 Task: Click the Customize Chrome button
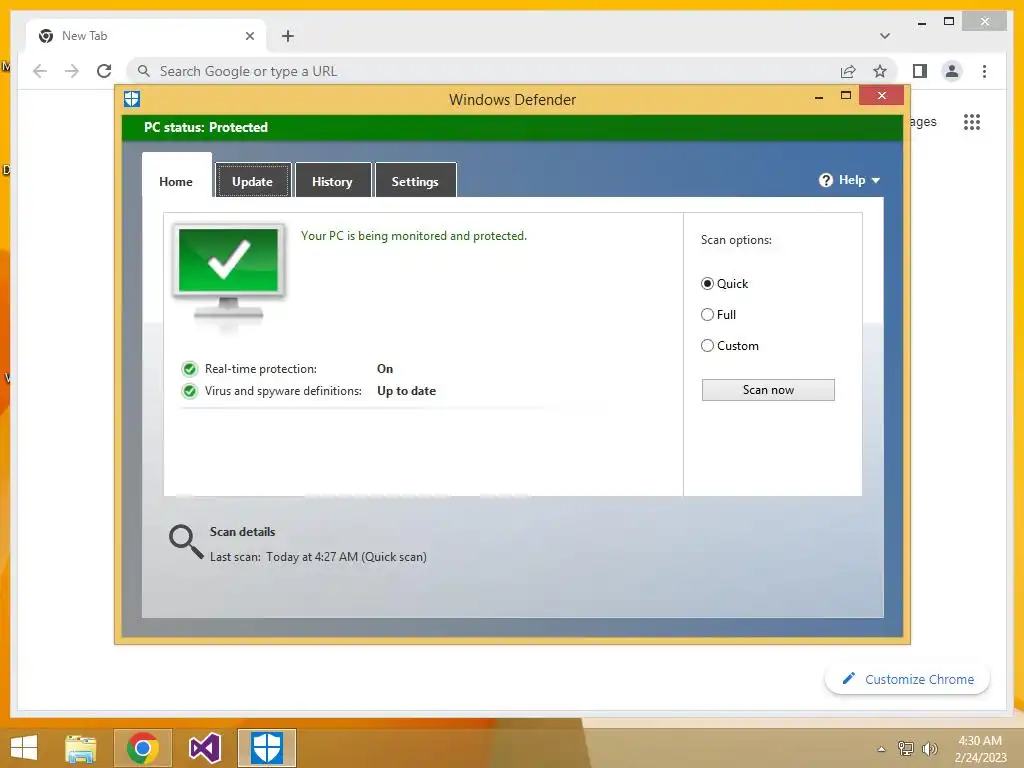pyautogui.click(x=908, y=679)
